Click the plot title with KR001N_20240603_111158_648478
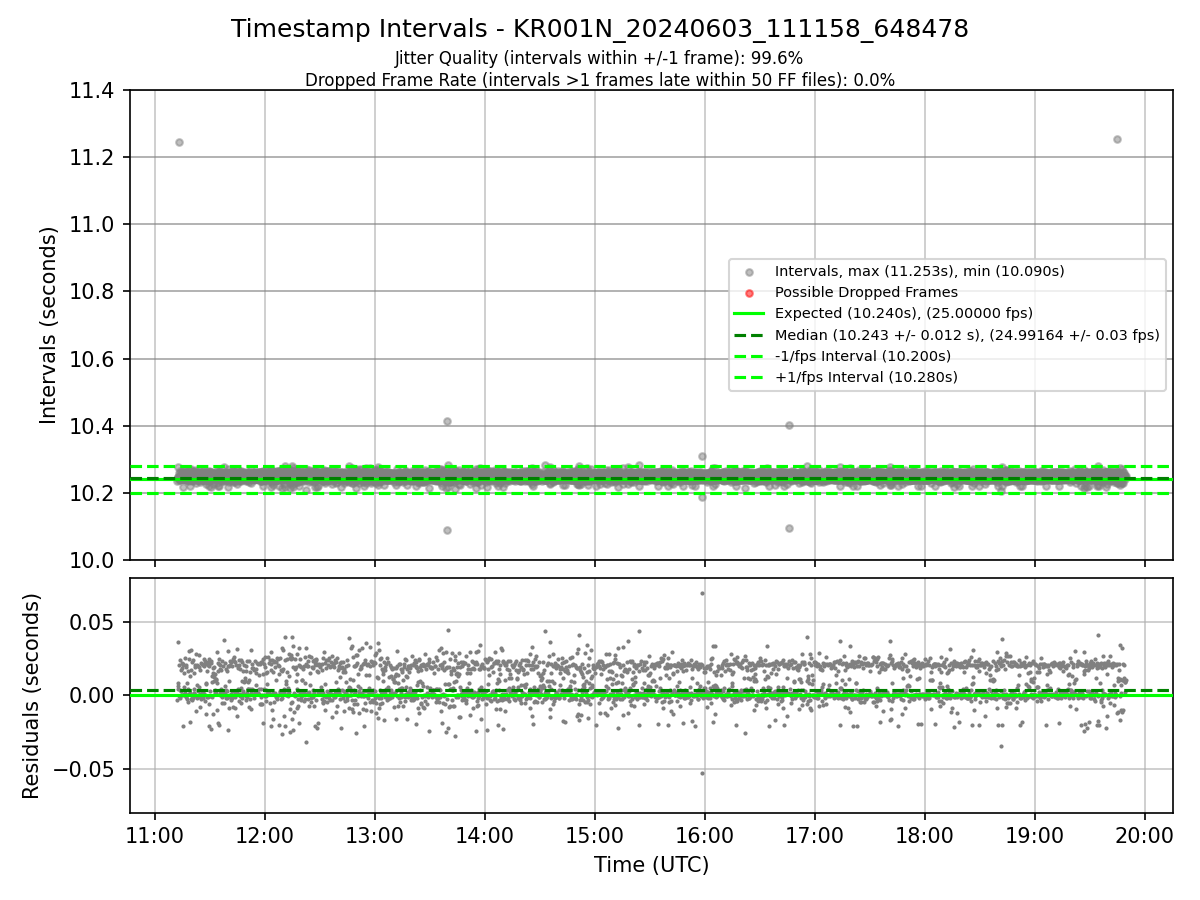Screen dimensions: 1200x900 point(600,29)
